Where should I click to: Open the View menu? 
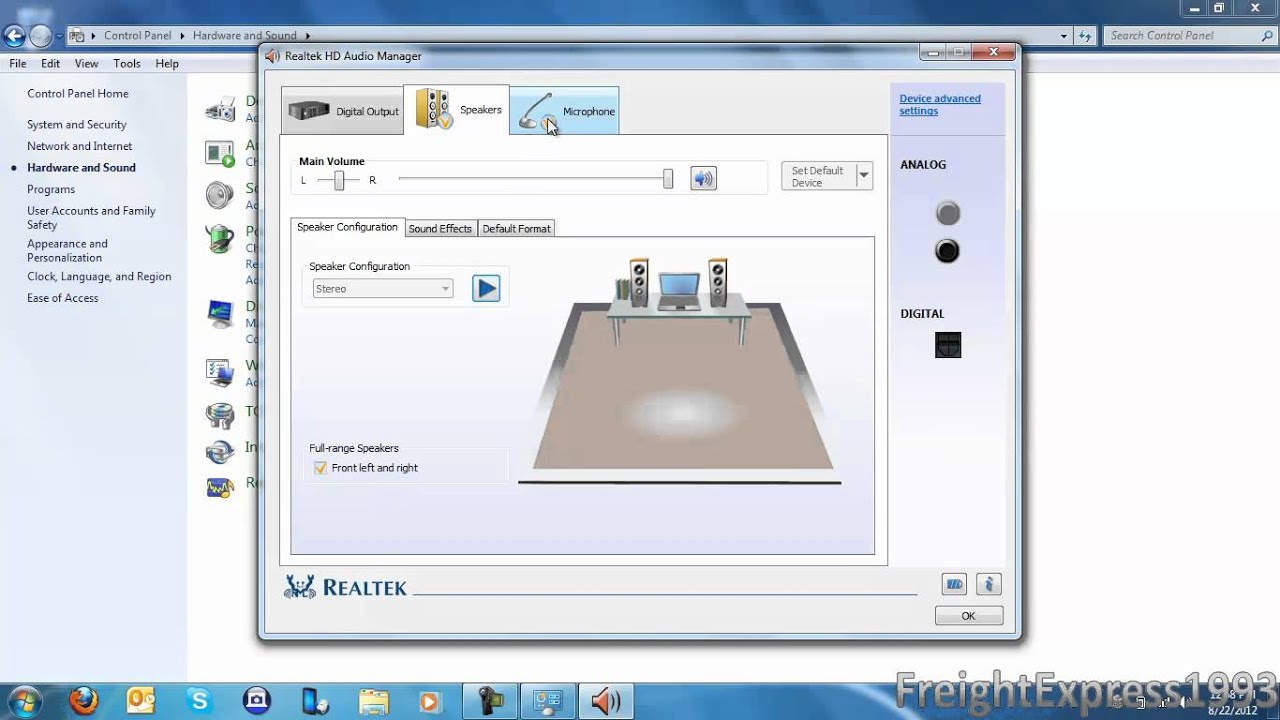(87, 63)
